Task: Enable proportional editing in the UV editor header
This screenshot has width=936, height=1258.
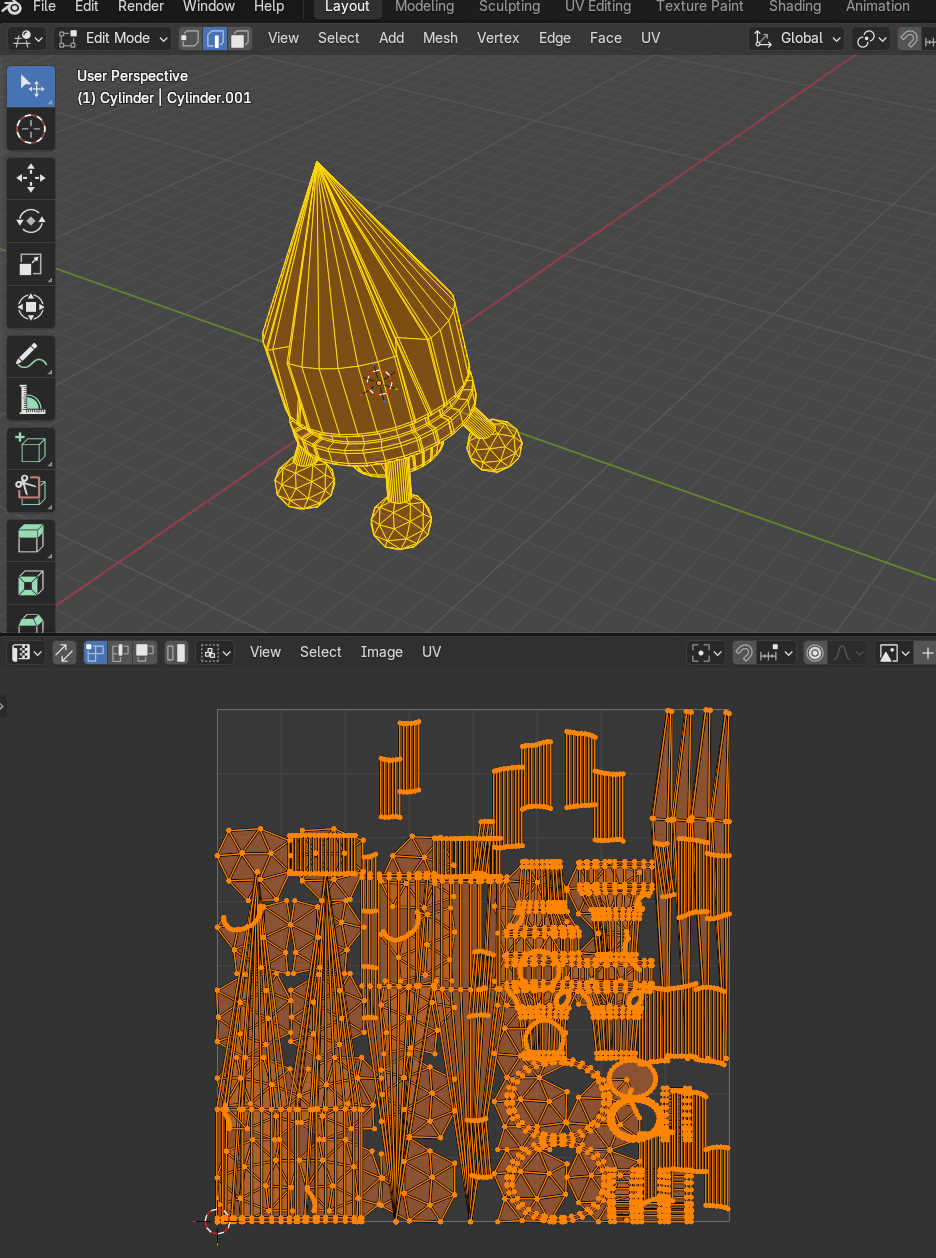Action: point(815,652)
